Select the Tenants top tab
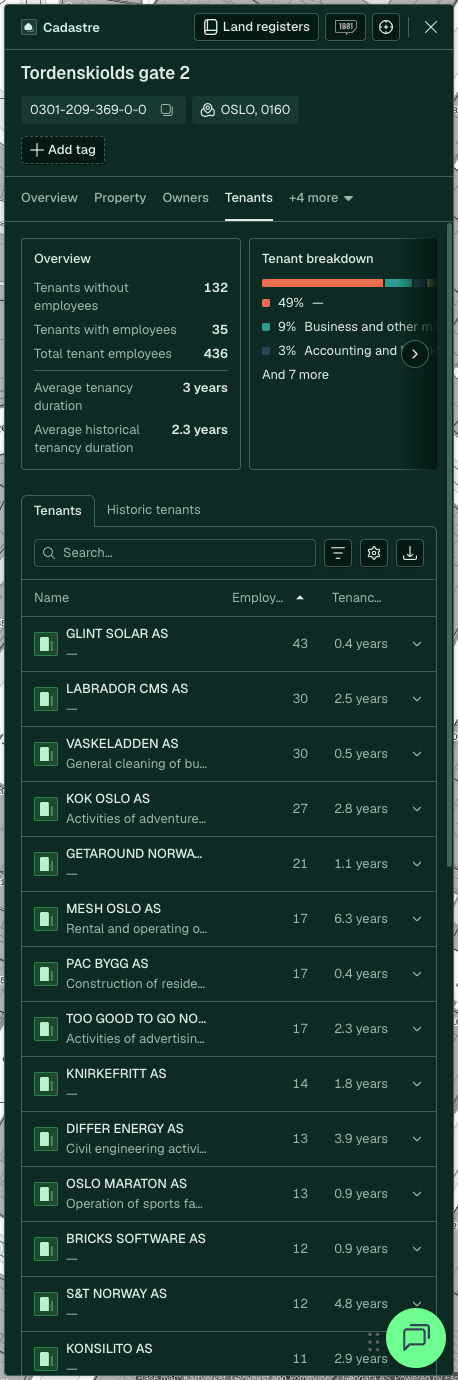This screenshot has height=1380, width=458. click(x=249, y=198)
